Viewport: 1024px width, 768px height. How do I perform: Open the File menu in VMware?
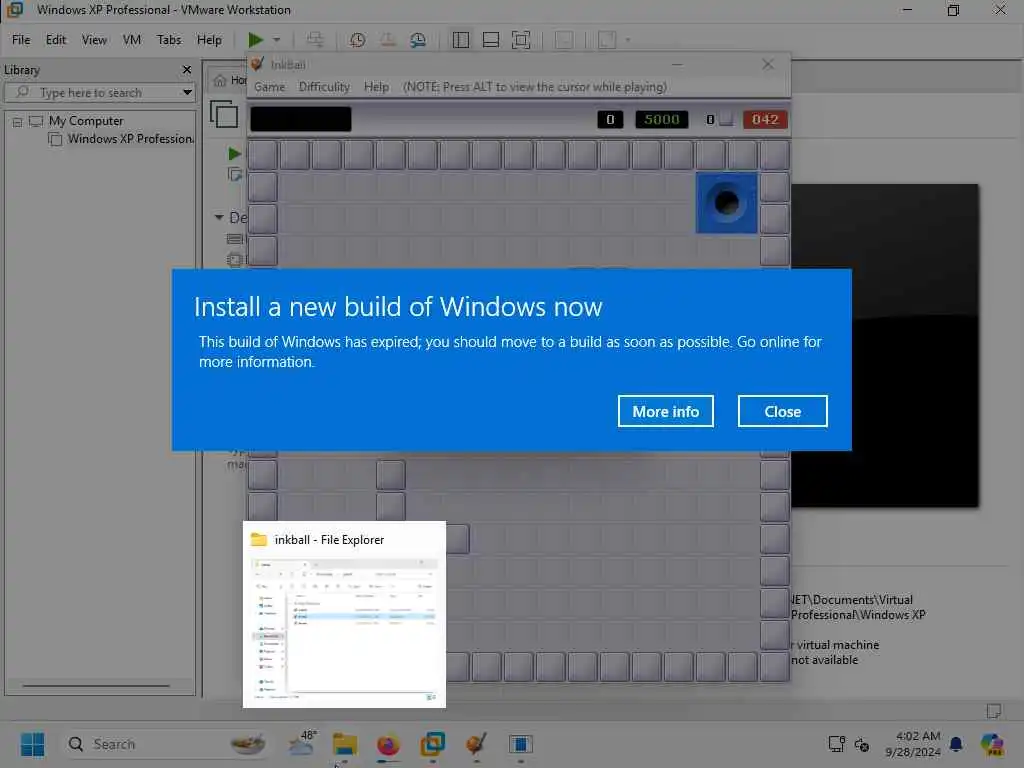(21, 40)
